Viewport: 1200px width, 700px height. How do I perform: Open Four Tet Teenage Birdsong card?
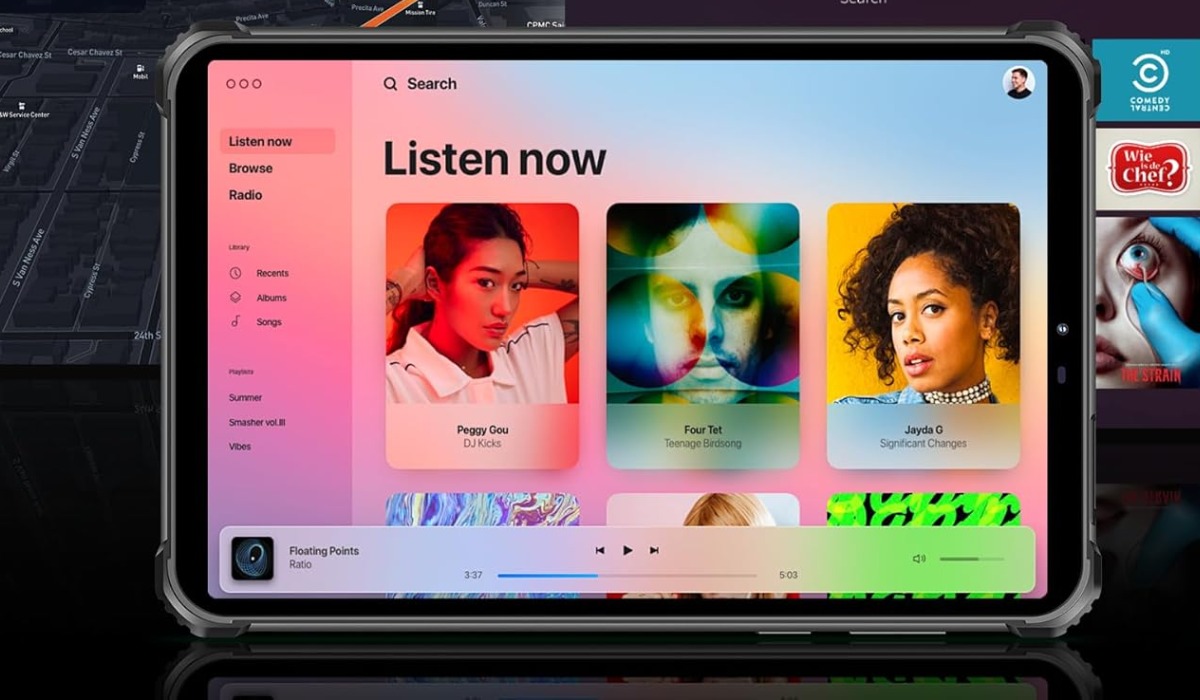[703, 336]
